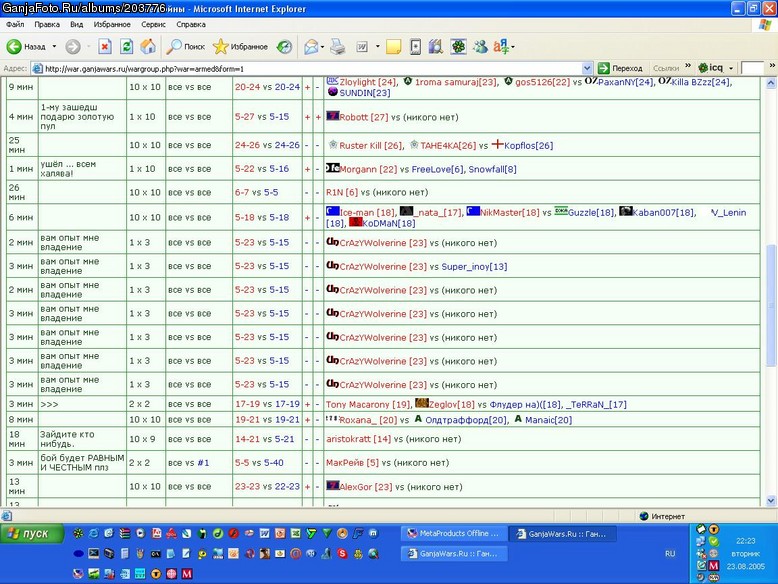The width and height of the screenshot is (778, 584).
Task: Open the Ice-man [18] player link
Action: click(368, 213)
